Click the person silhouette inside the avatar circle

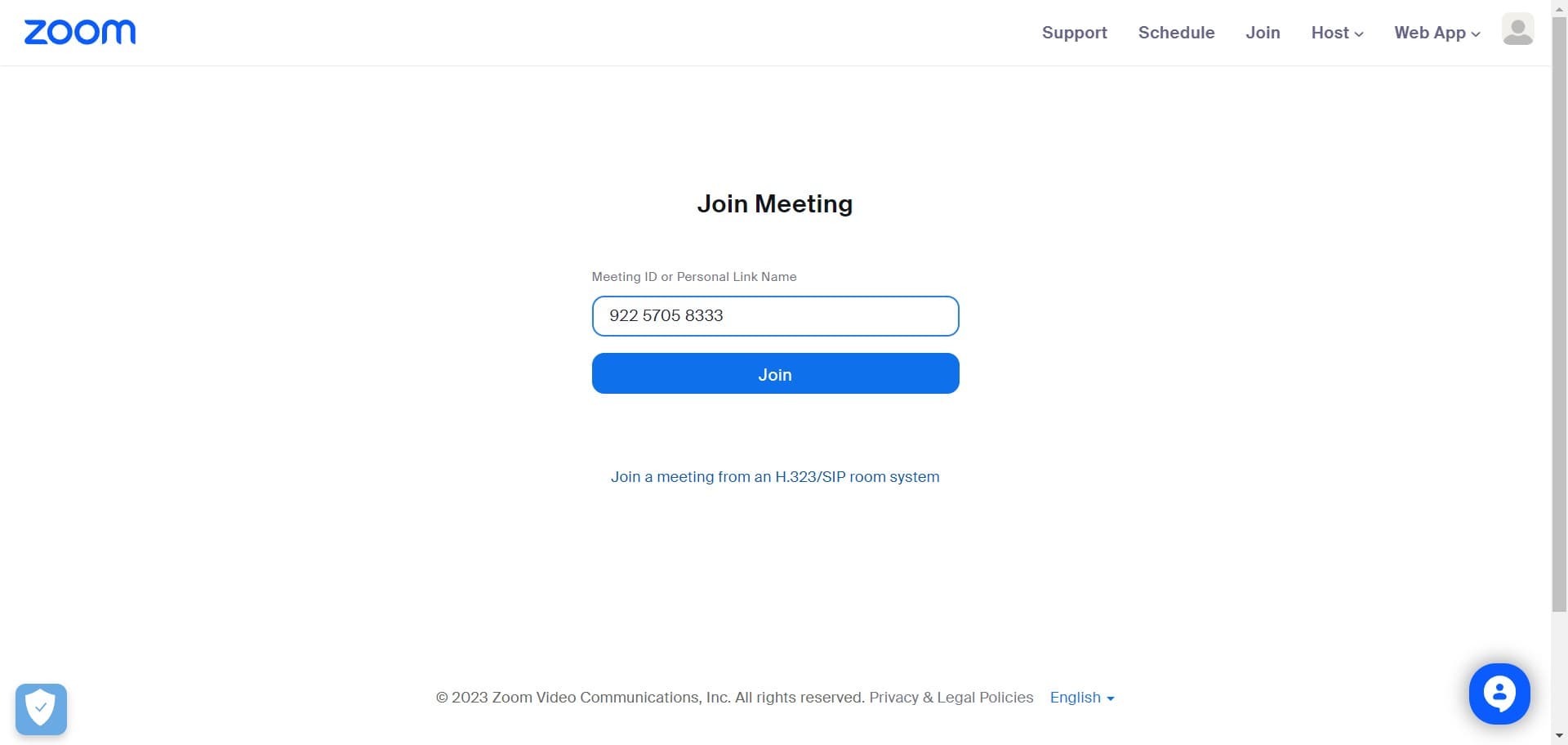click(1517, 29)
